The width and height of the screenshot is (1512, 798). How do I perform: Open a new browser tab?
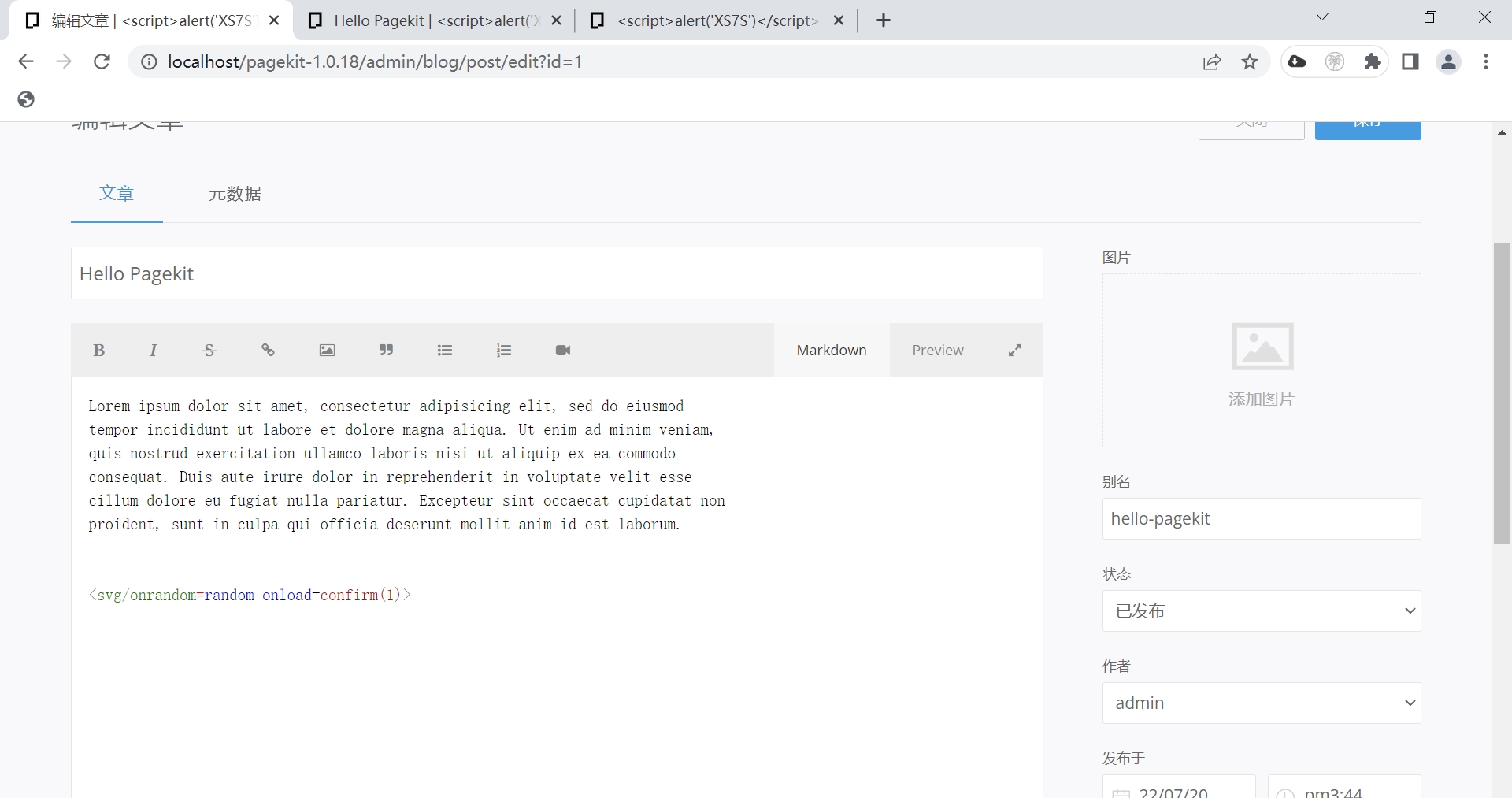point(884,20)
